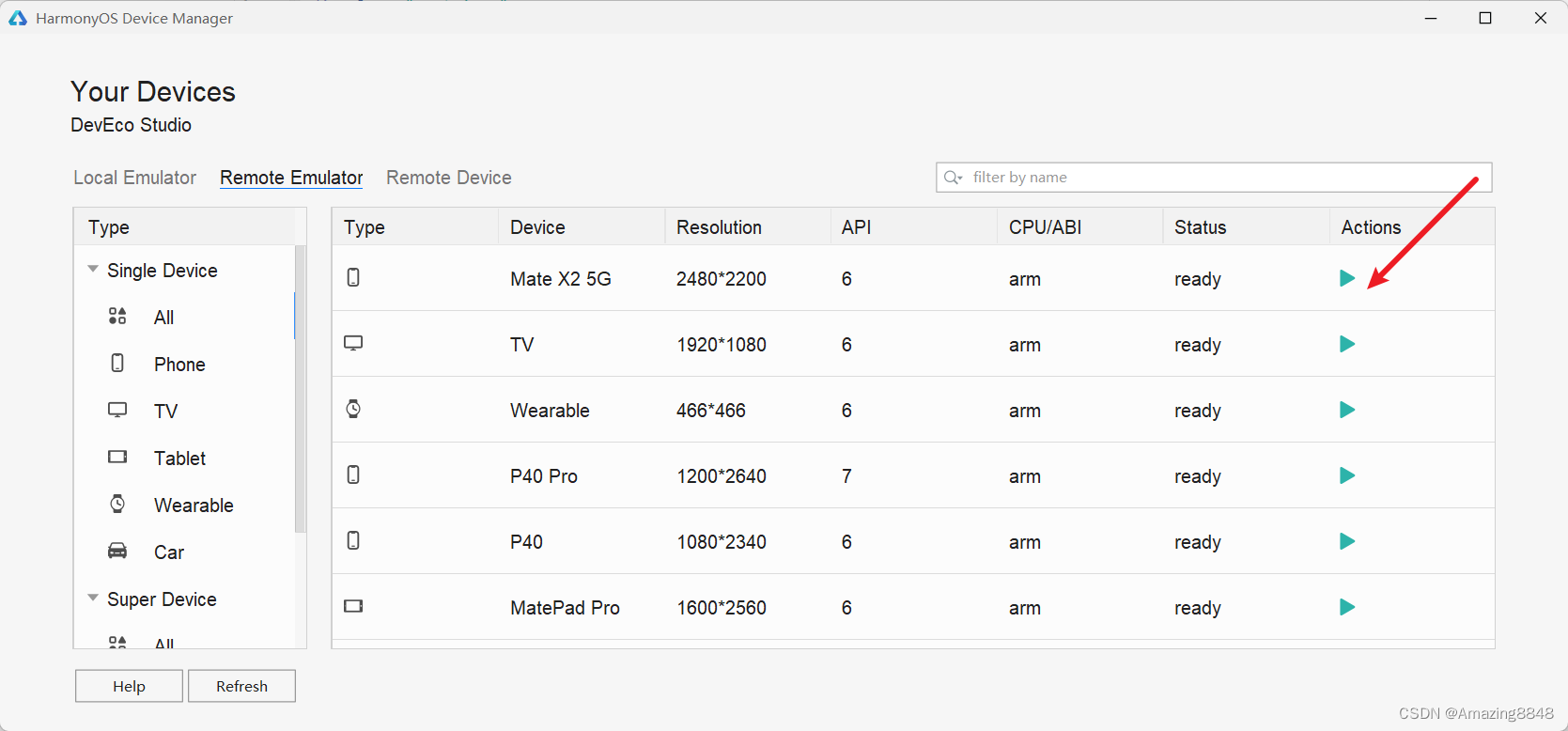Start the P40 emulator with 1080*2340 resolution
Image resolution: width=1568 pixels, height=731 pixels.
pyautogui.click(x=1347, y=541)
